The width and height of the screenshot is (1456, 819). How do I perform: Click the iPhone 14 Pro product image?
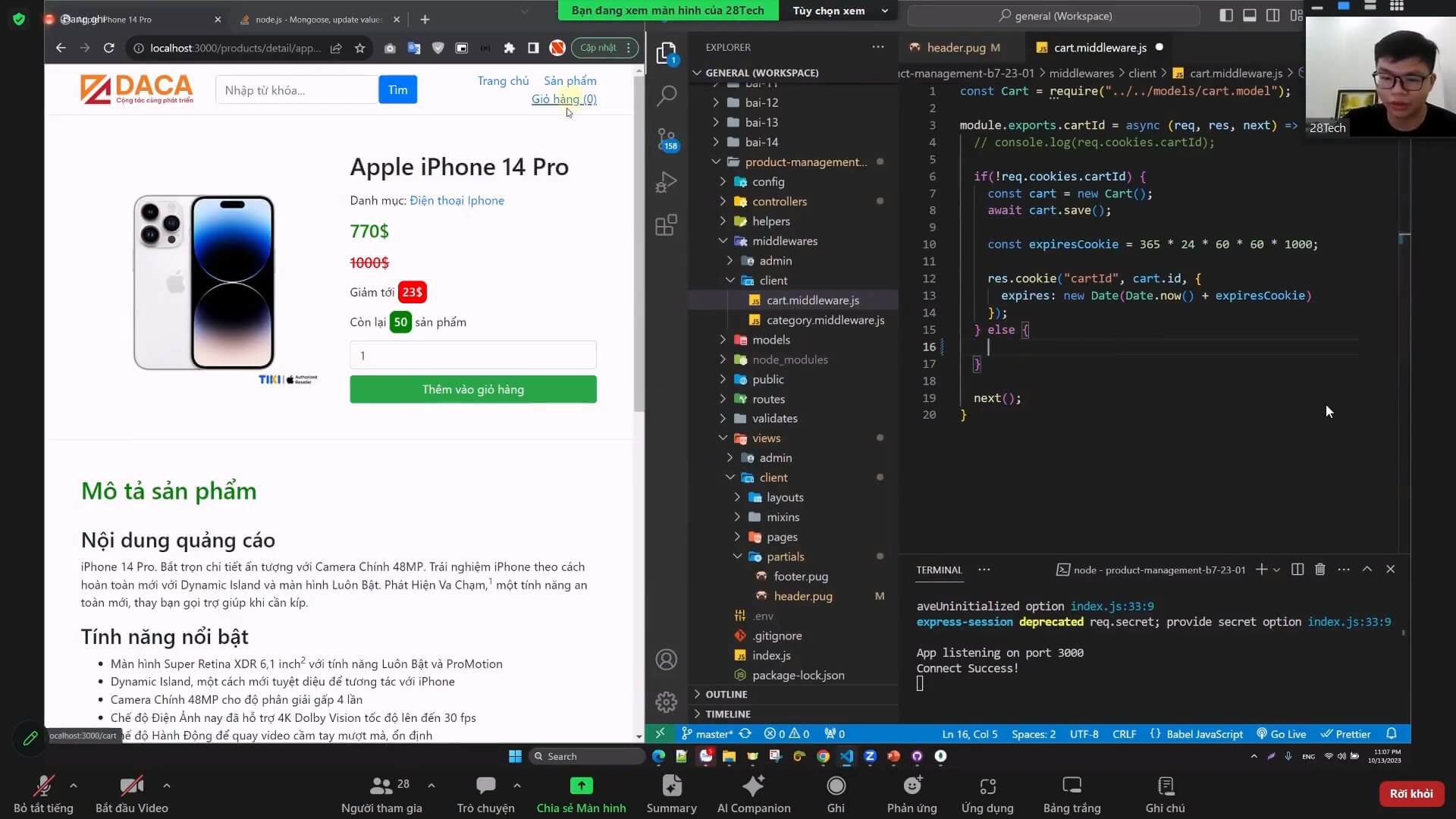205,283
